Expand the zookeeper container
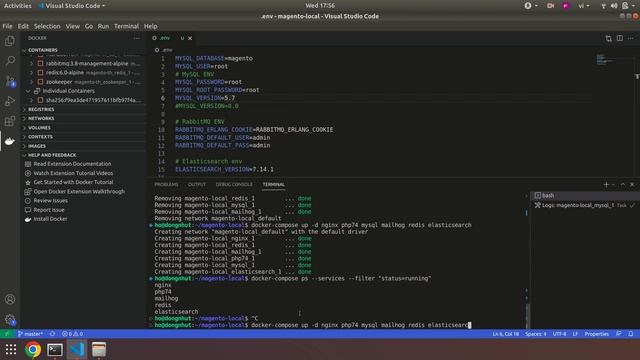Viewport: 640px width, 360px height. [x=31, y=82]
